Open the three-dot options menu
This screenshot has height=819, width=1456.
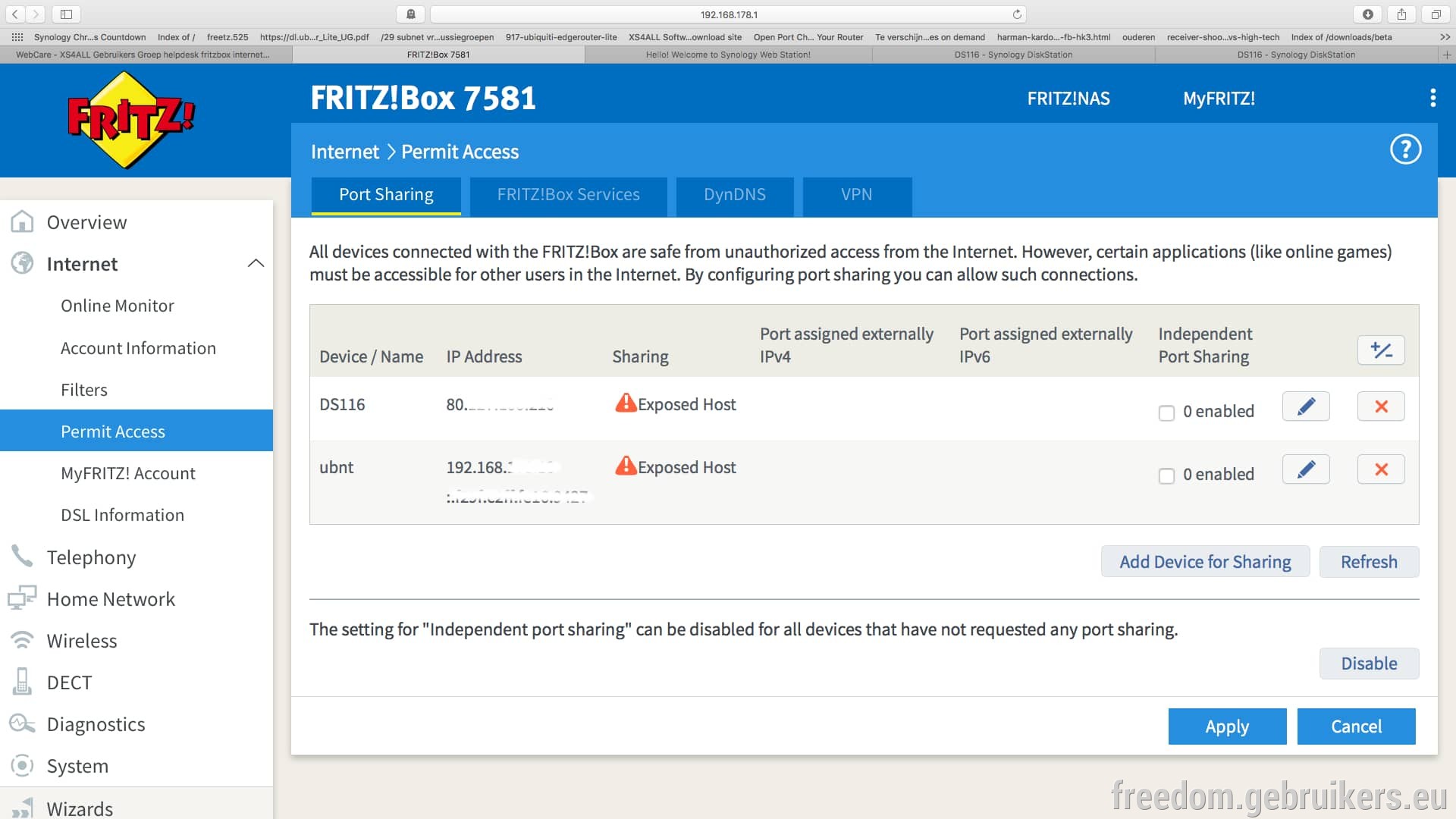pos(1432,98)
